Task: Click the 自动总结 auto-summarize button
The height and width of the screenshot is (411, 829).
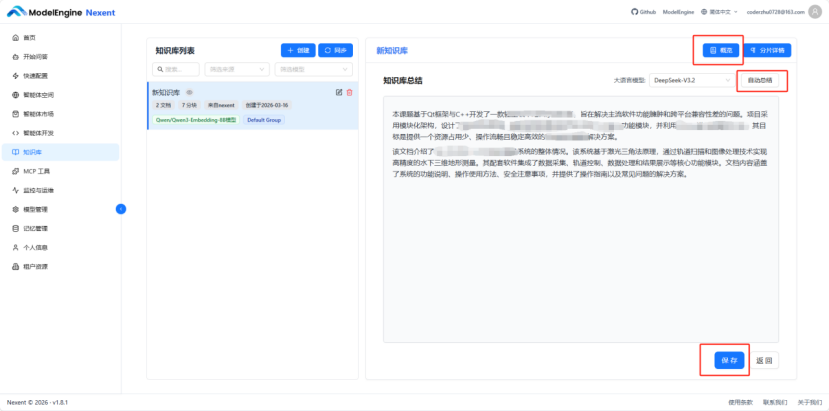Action: click(x=760, y=80)
